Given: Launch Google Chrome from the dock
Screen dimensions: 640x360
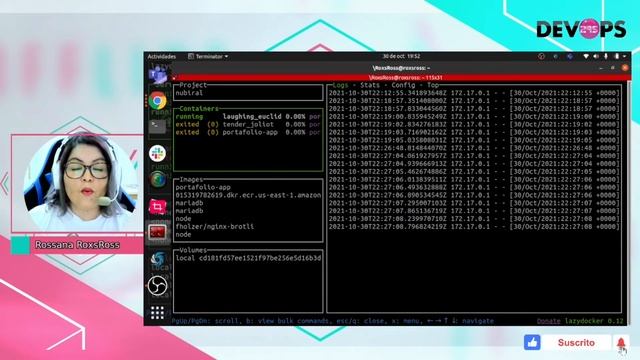Looking at the screenshot, I should point(158,101).
